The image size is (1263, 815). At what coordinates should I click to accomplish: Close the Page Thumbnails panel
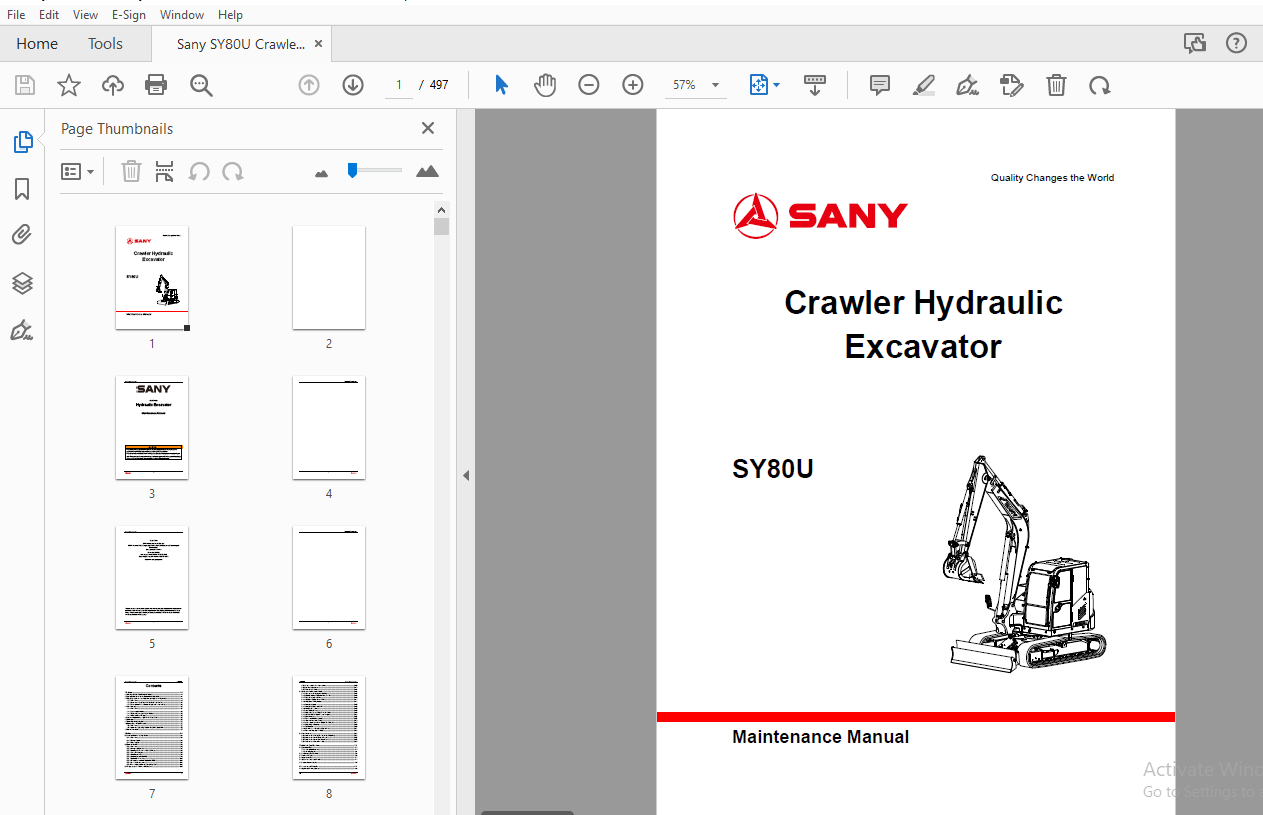coord(428,128)
